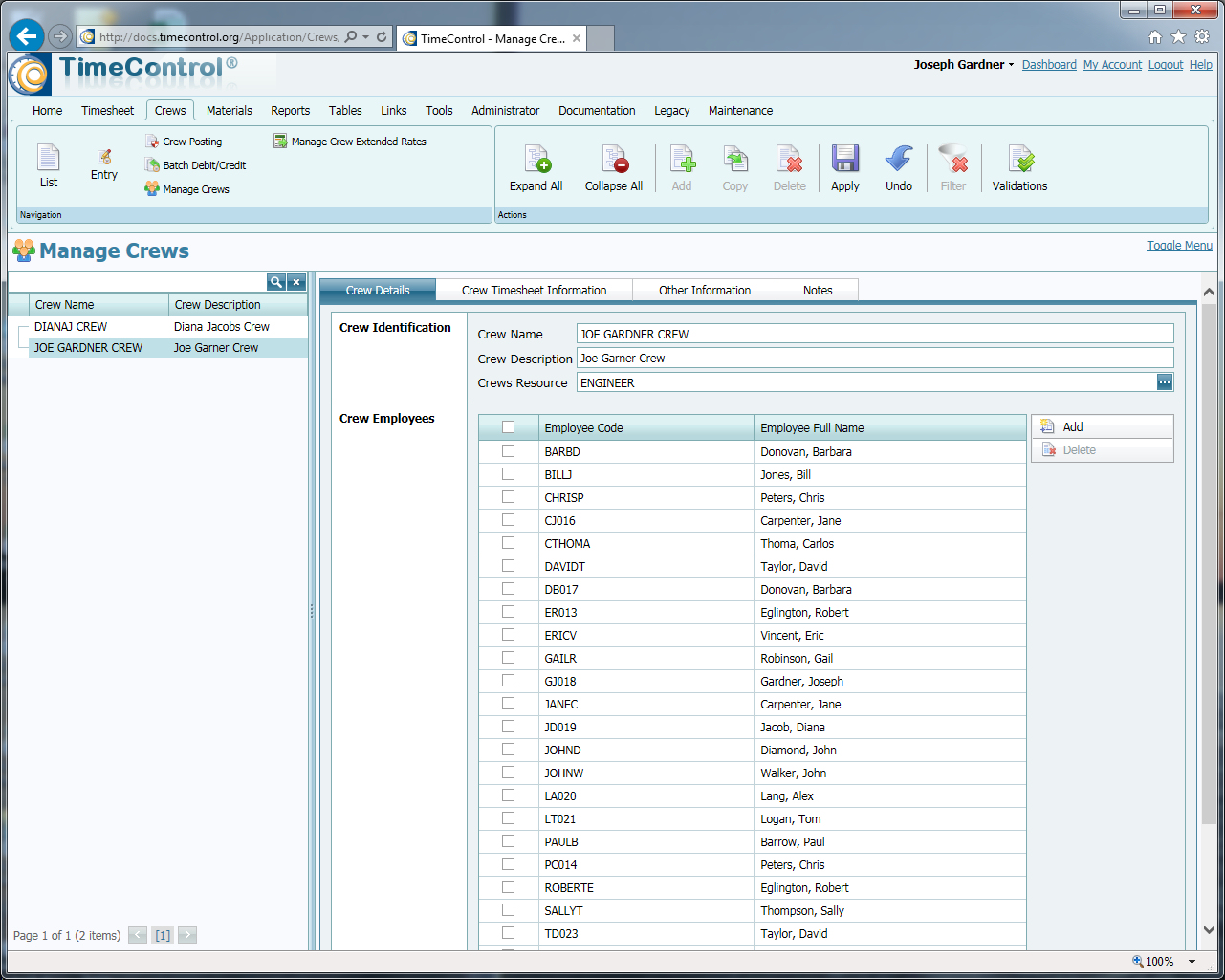This screenshot has width=1225, height=980.
Task: Click the vertical scrollbar down arrow
Action: pos(1209,929)
